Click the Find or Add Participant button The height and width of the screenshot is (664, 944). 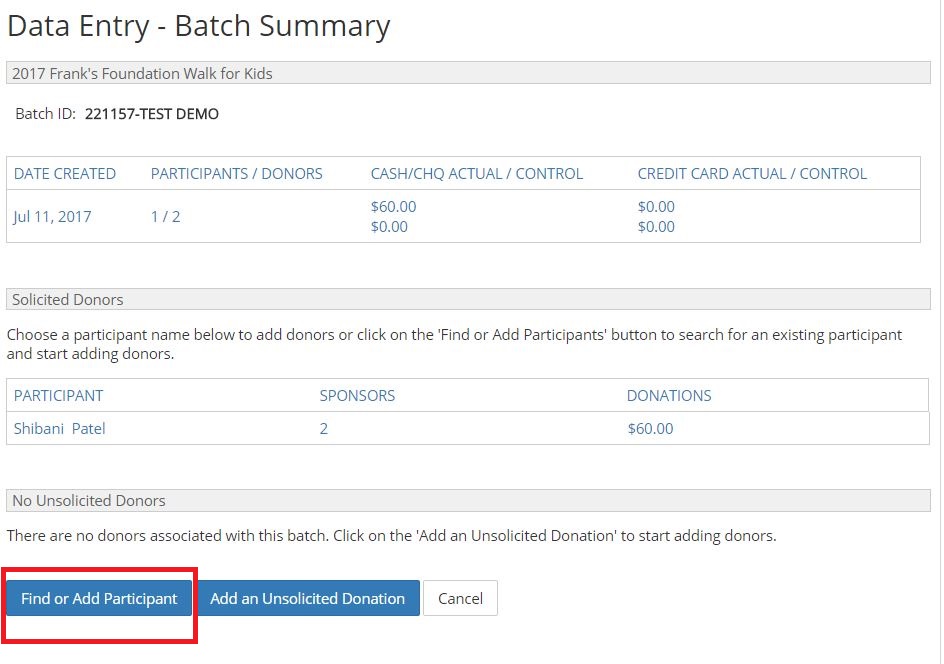(x=99, y=598)
